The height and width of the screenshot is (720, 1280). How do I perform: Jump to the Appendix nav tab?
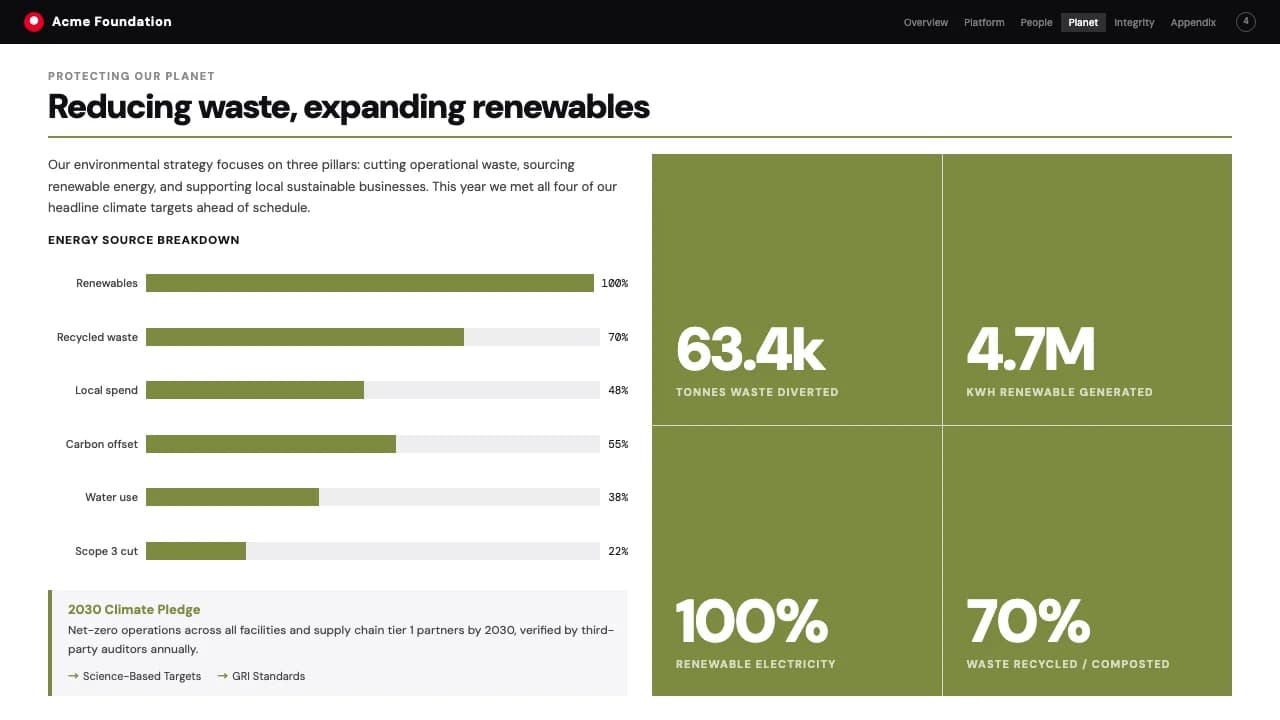(1193, 22)
